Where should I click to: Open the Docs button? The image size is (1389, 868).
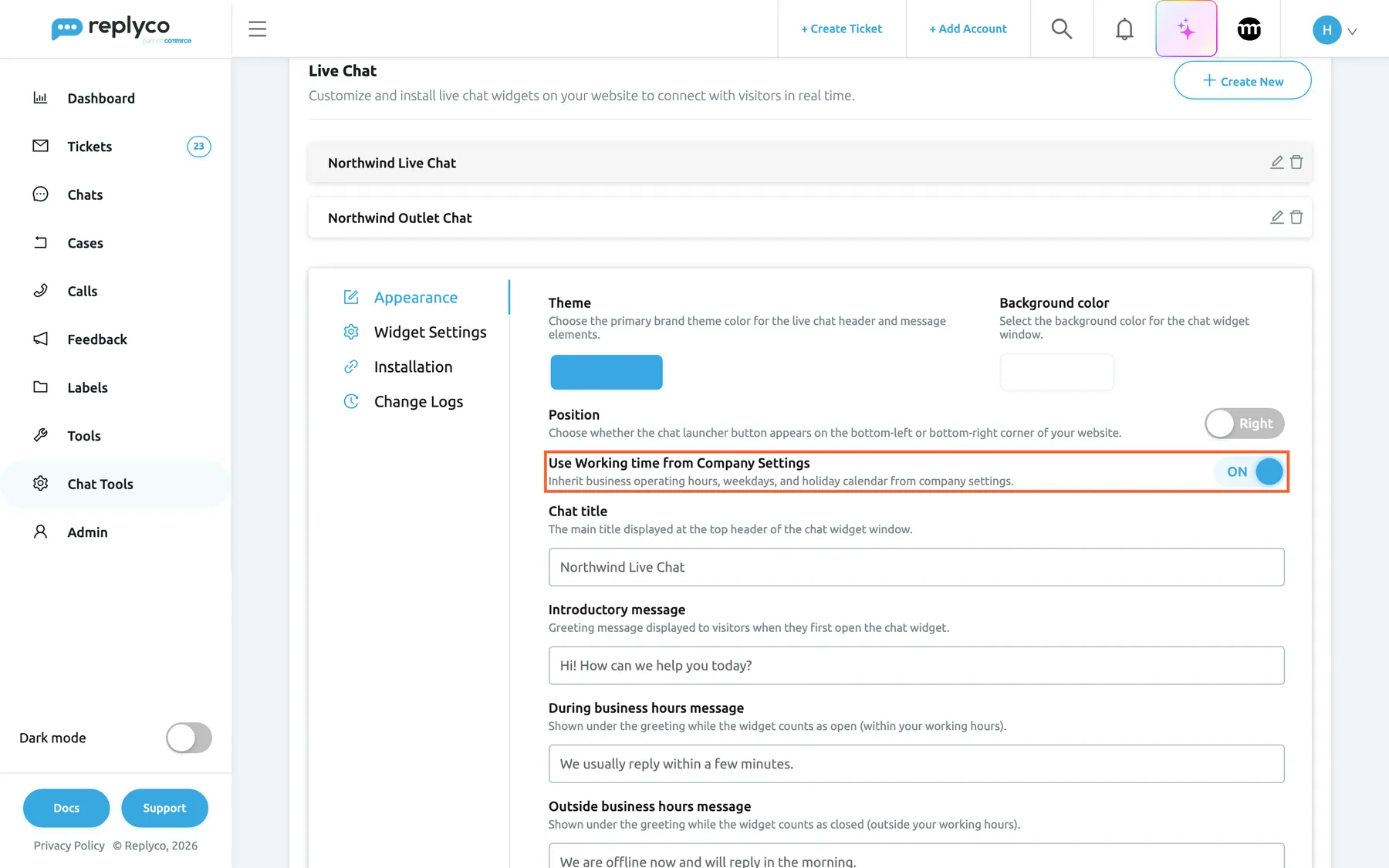click(66, 808)
